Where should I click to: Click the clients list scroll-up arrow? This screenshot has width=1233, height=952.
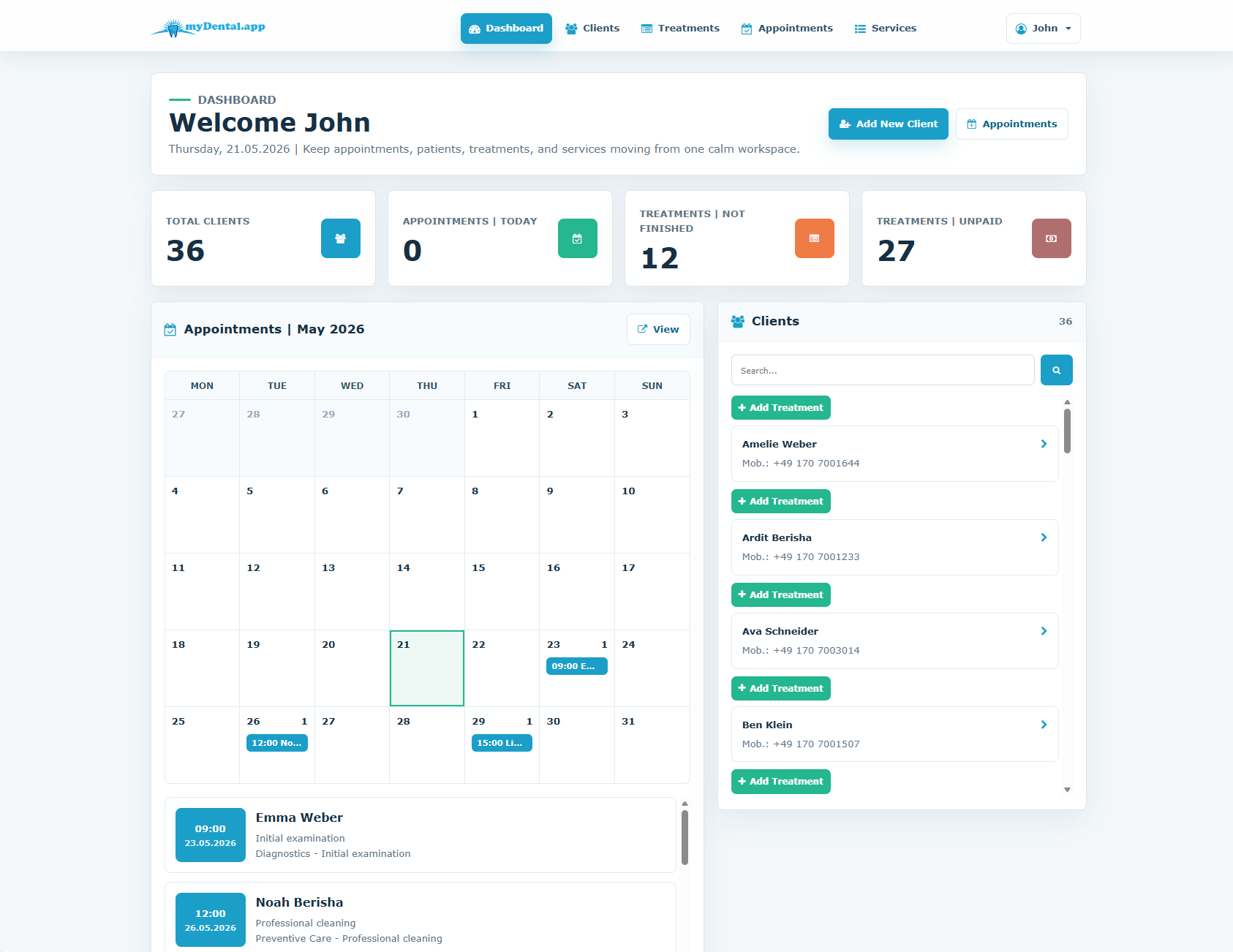pos(1067,402)
